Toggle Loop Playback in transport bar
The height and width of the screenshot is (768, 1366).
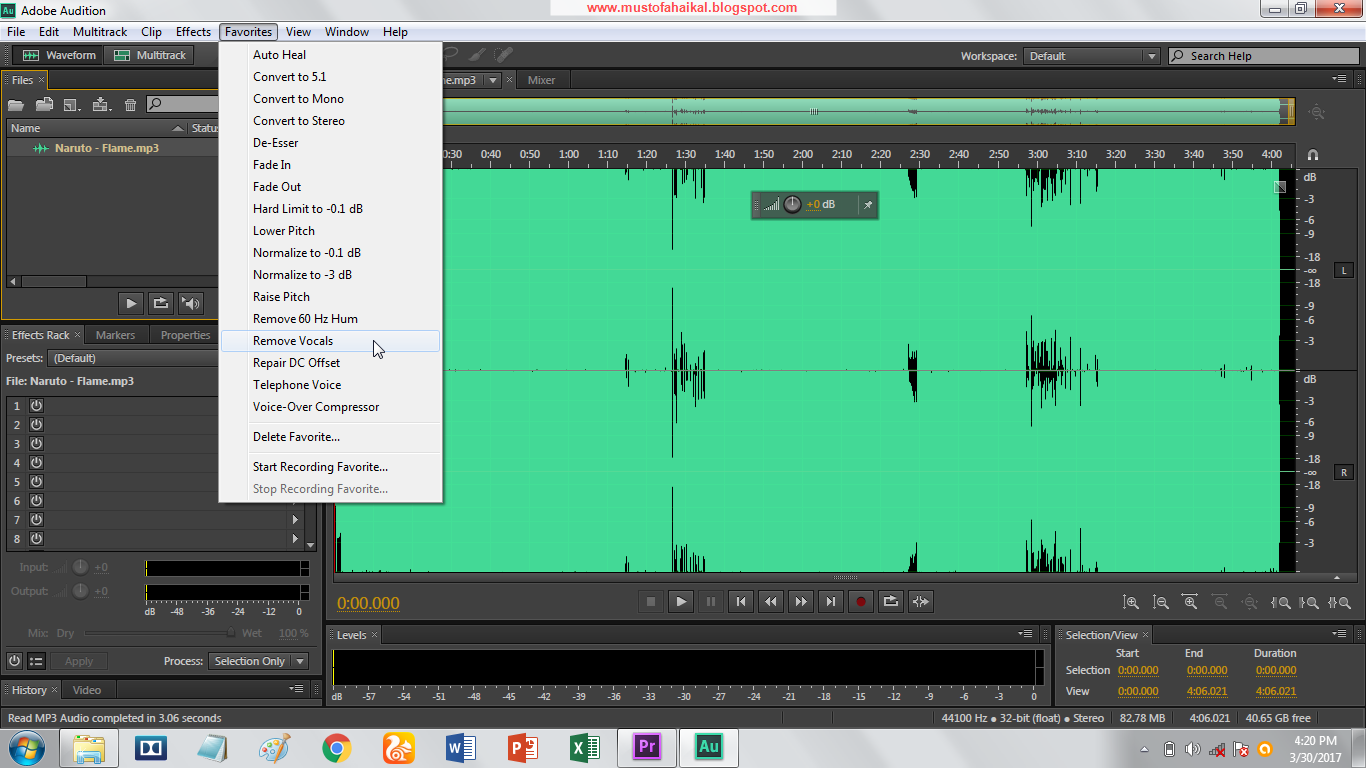coord(891,601)
